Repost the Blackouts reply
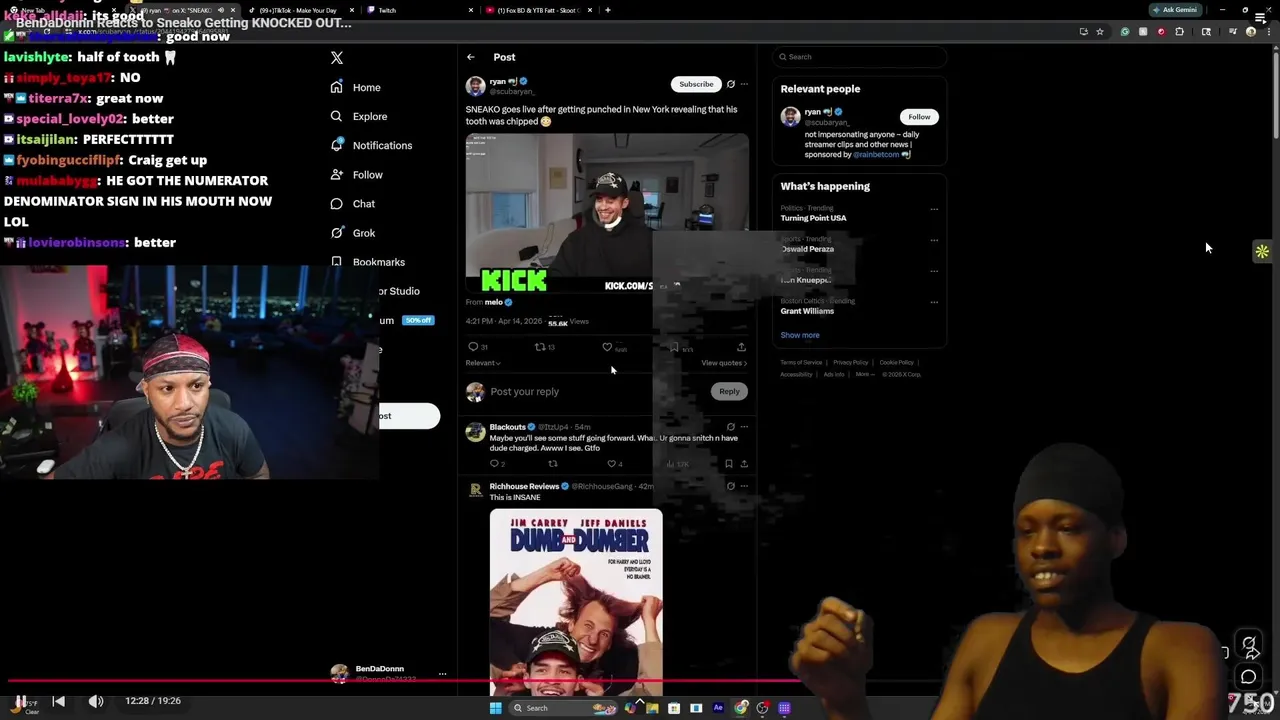 tap(552, 464)
